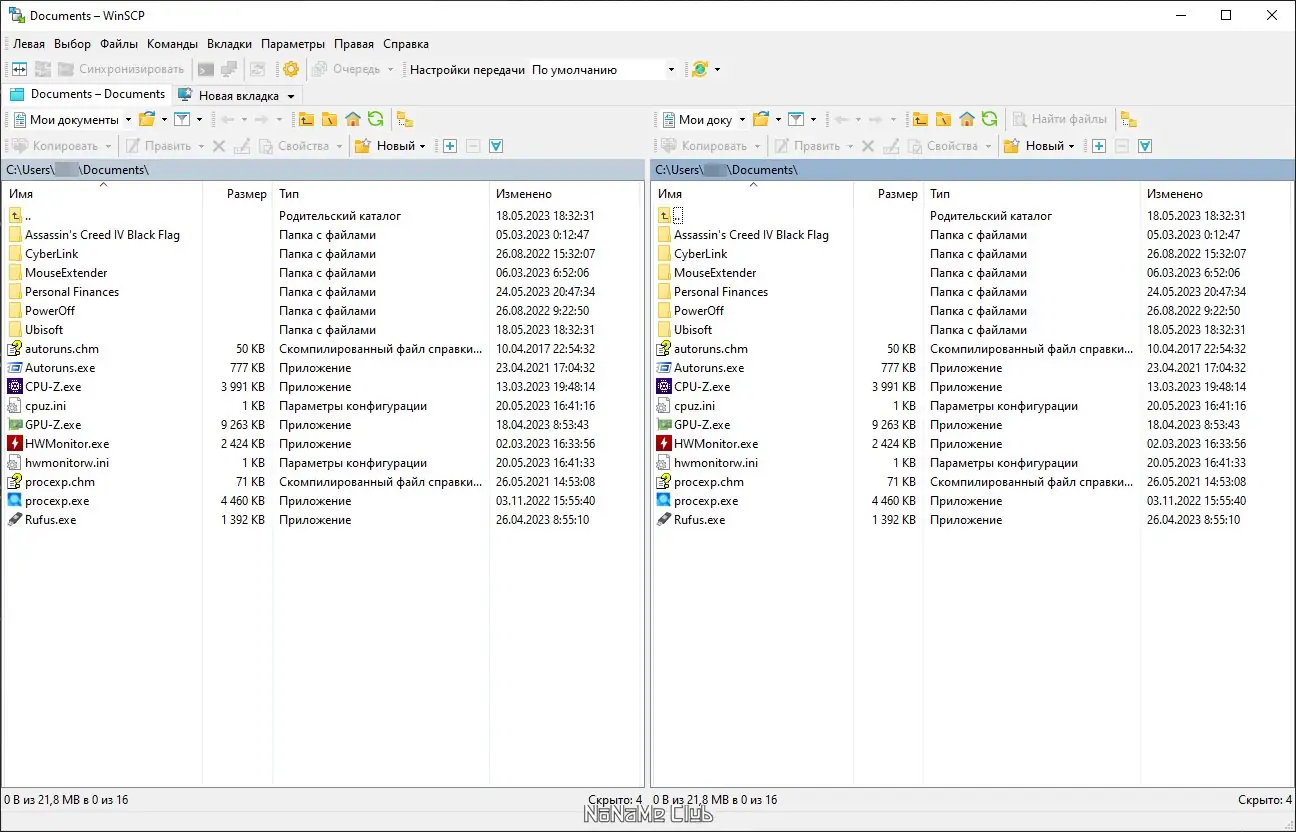
Task: Expand left panel filter dropdown arrow
Action: click(199, 119)
